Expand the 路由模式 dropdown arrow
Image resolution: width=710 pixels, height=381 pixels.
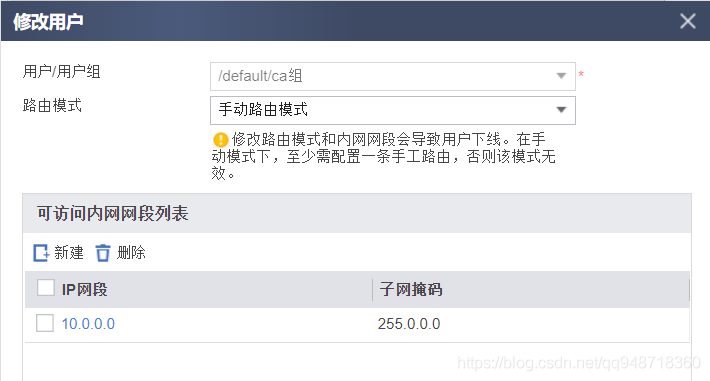click(x=561, y=110)
